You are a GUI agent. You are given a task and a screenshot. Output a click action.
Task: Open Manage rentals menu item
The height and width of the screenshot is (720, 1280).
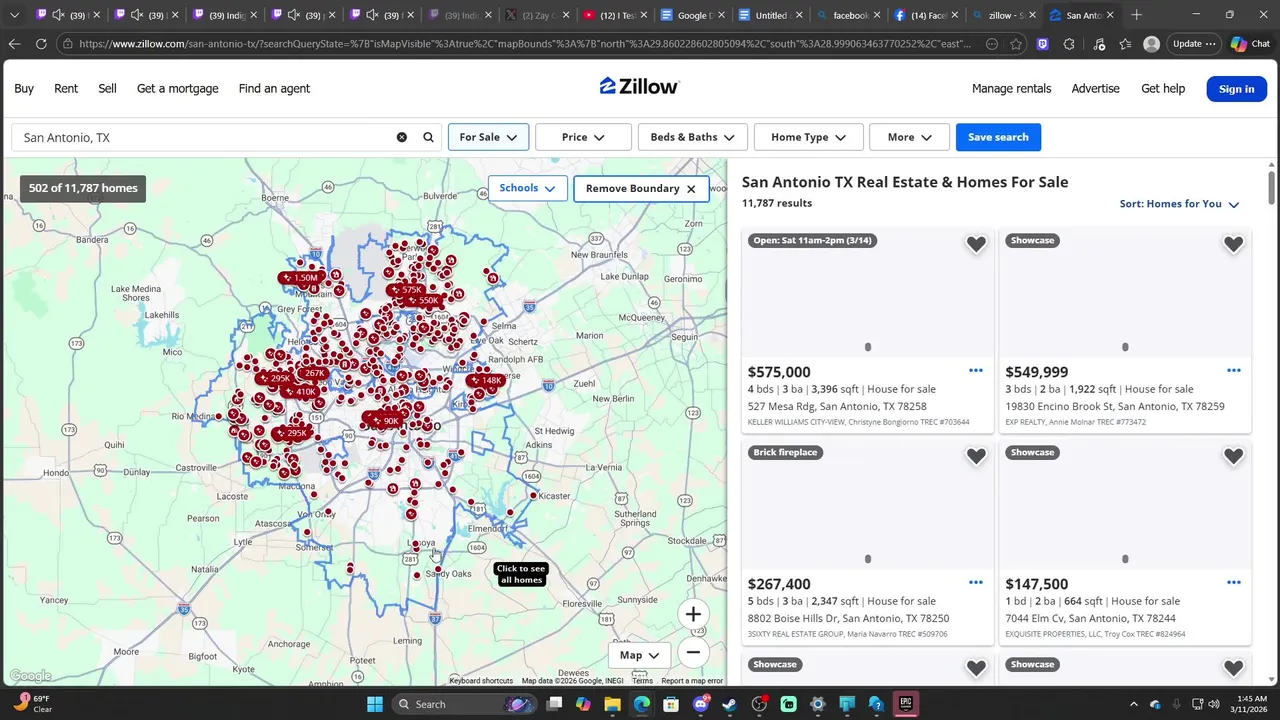1012,88
